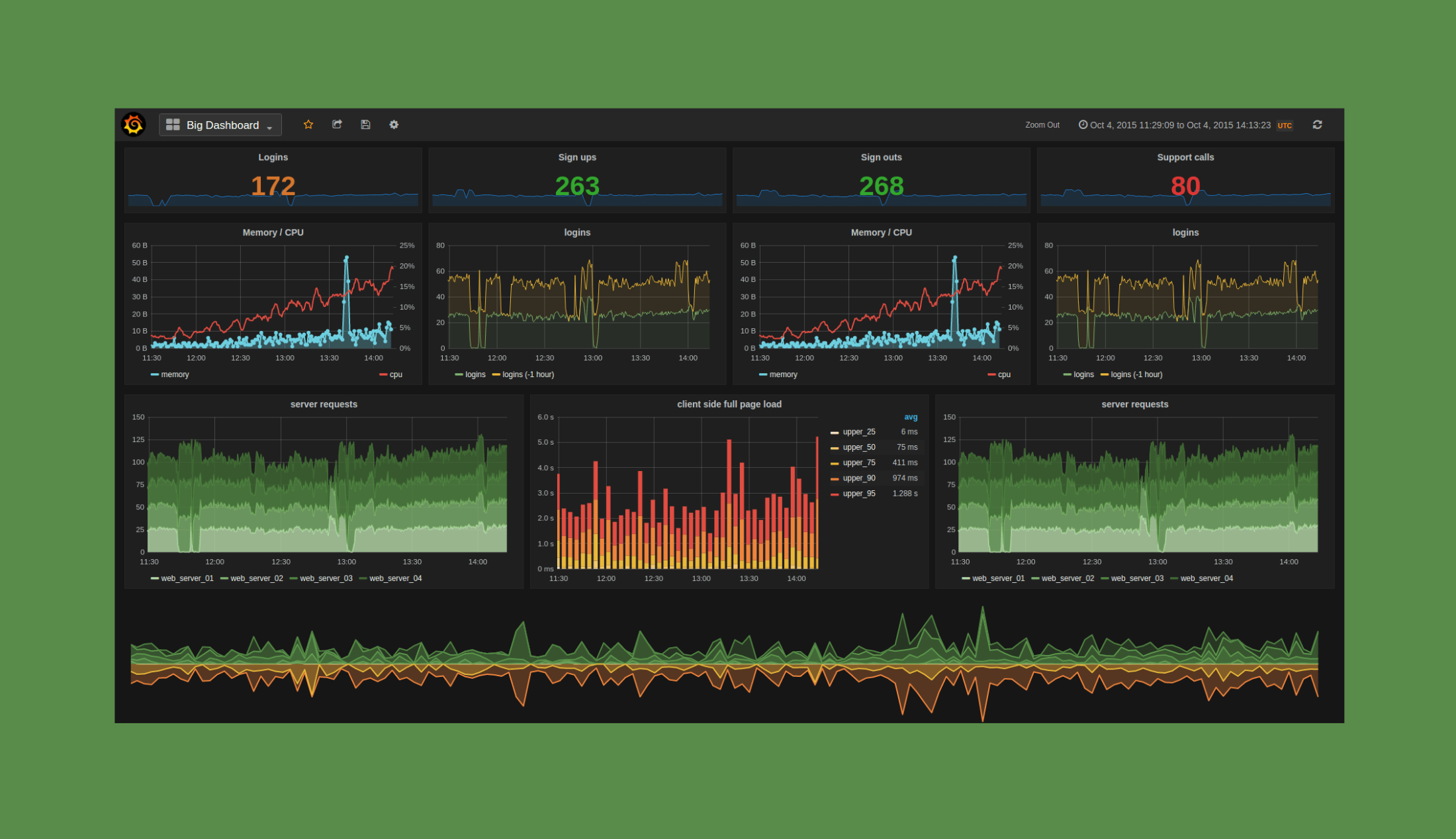The width and height of the screenshot is (1456, 839).
Task: Click the Zoom Out button
Action: [x=1042, y=125]
